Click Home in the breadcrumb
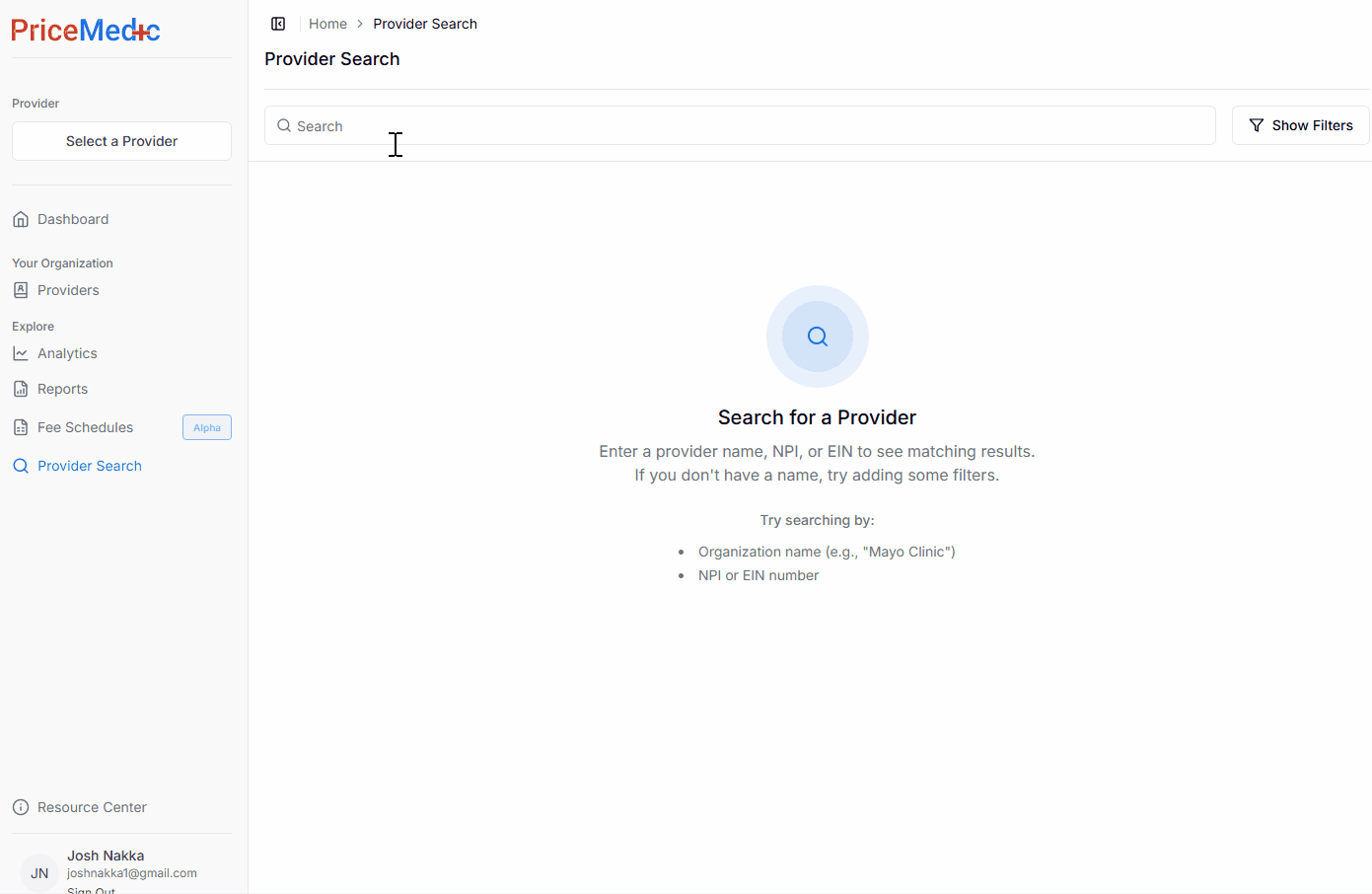This screenshot has height=894, width=1372. coord(327,24)
